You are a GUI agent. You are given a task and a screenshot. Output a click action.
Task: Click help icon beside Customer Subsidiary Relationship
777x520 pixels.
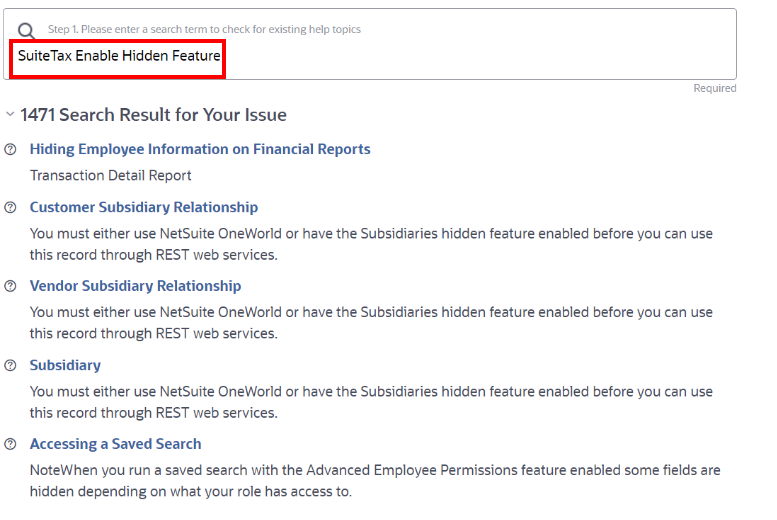[11, 208]
